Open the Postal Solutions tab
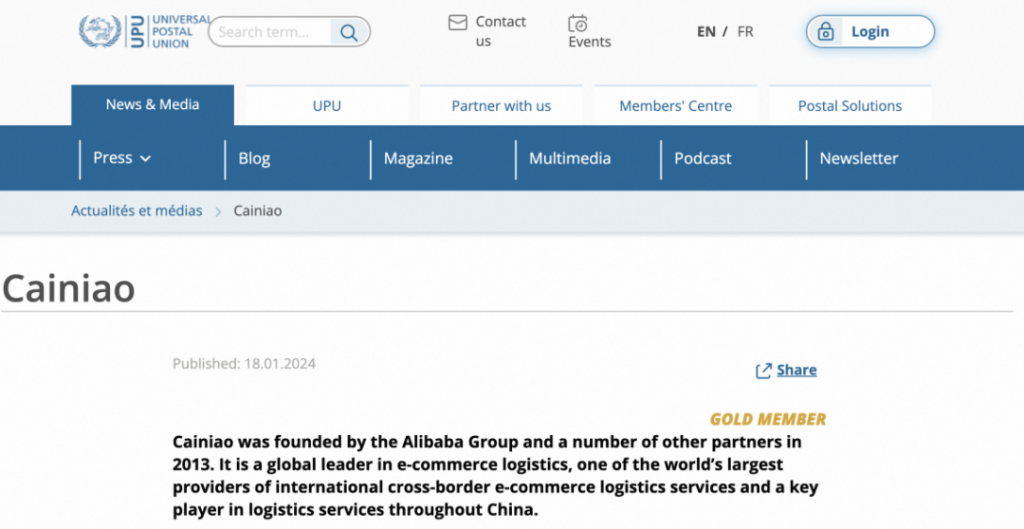 pyautogui.click(x=850, y=106)
